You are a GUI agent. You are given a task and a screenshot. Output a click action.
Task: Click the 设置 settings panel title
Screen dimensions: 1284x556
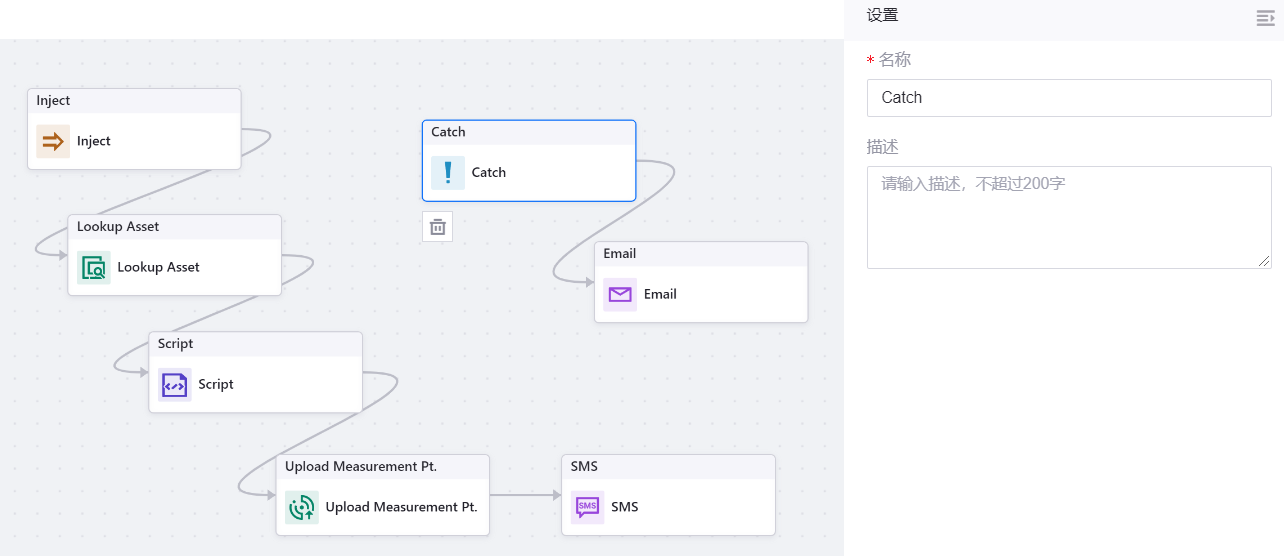tap(882, 15)
